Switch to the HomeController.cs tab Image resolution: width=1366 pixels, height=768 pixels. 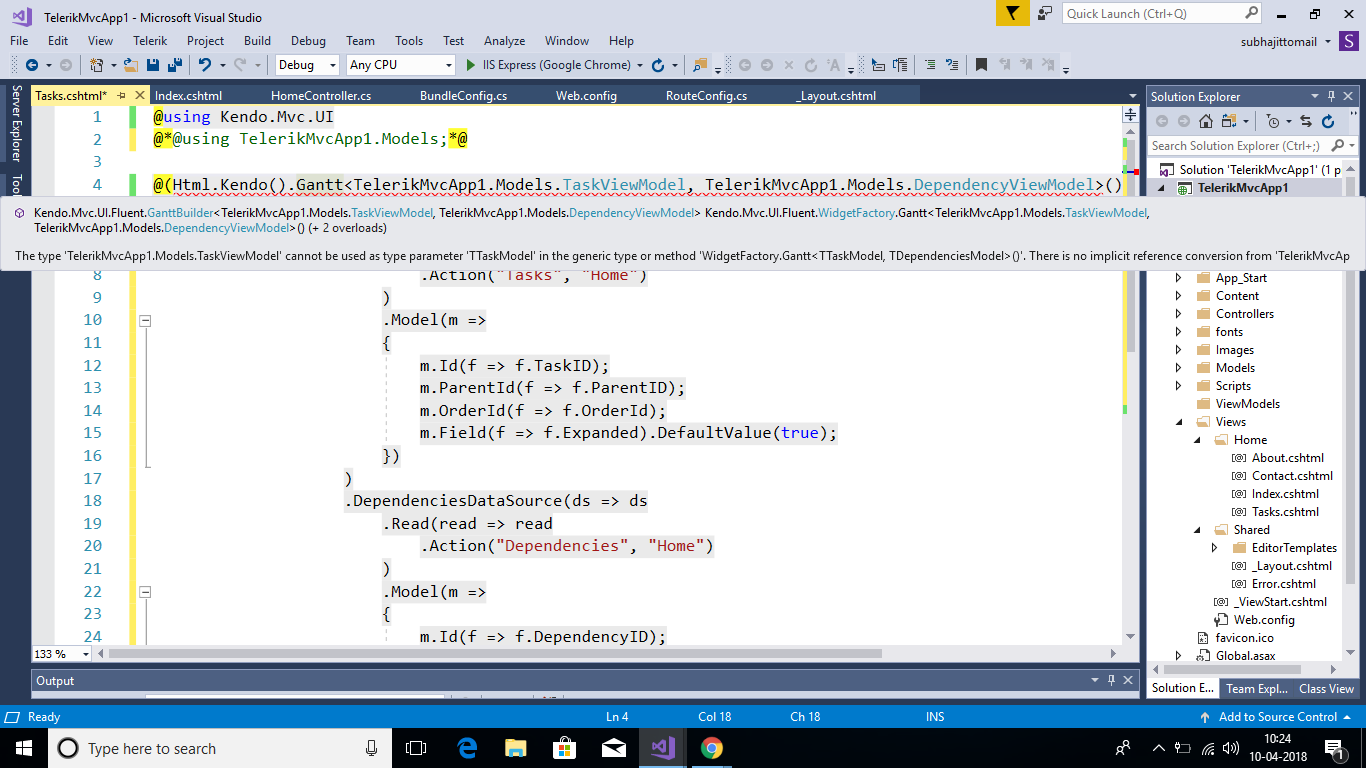tap(321, 96)
